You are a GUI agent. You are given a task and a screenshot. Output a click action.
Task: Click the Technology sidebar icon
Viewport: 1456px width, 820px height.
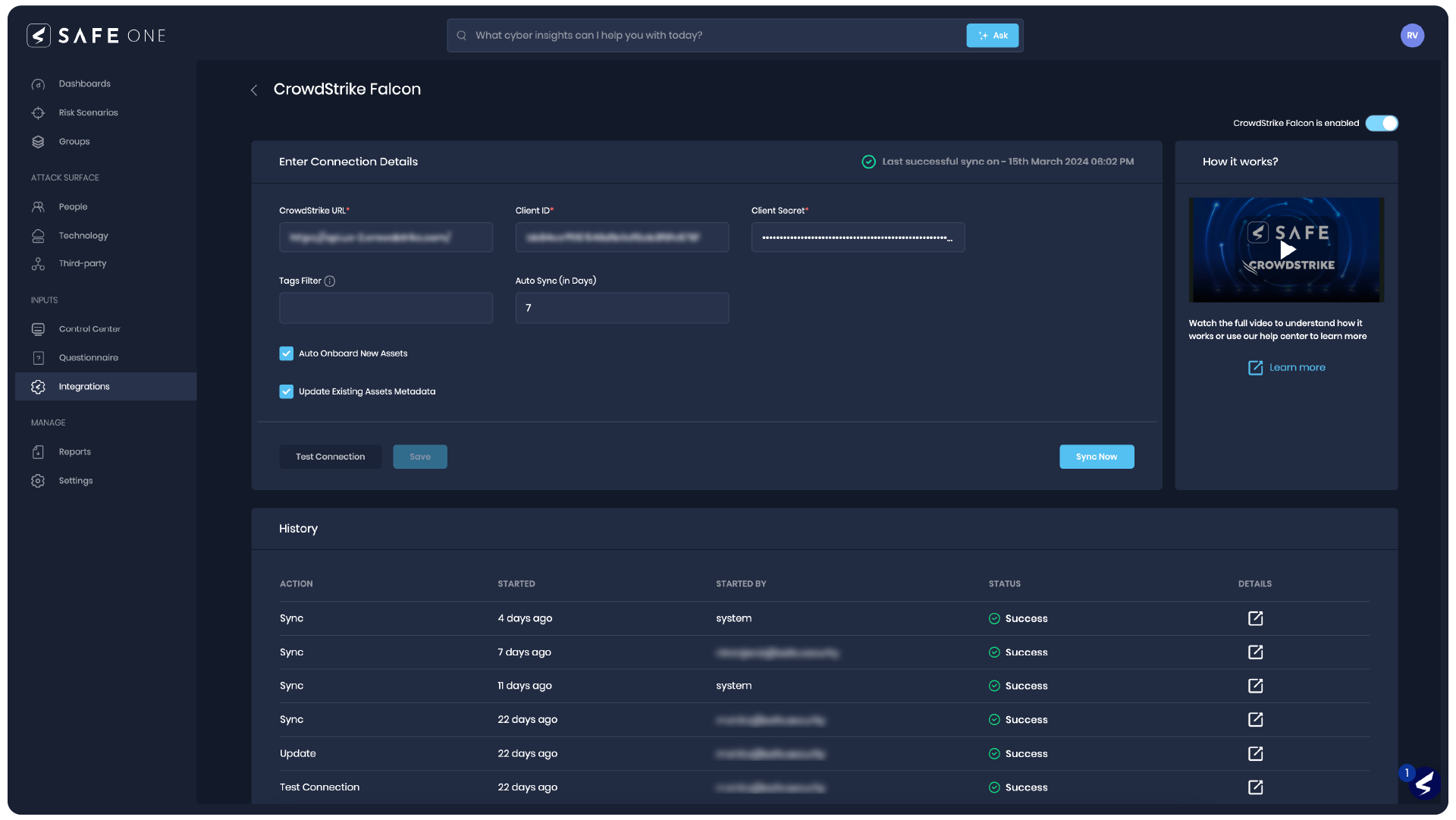(39, 235)
